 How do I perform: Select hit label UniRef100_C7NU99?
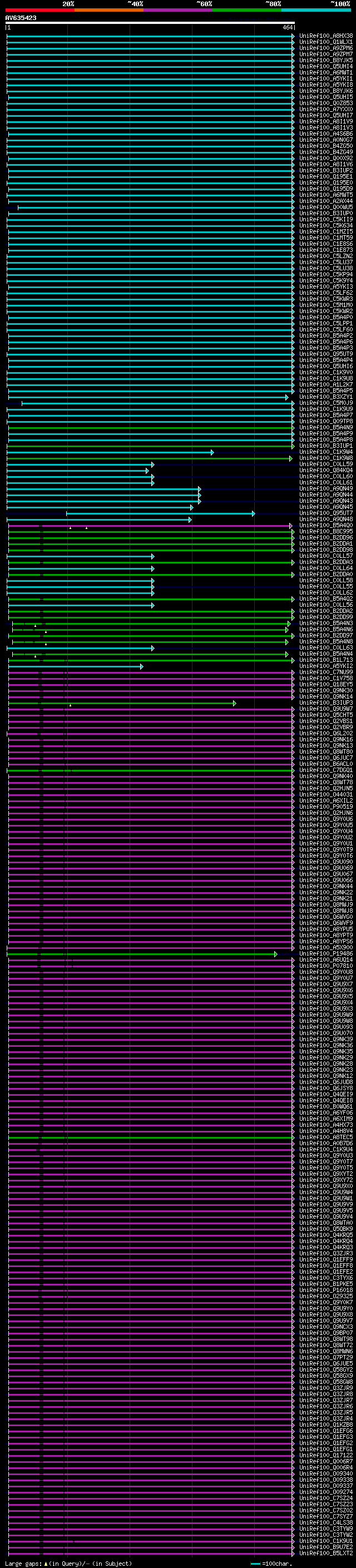326,672
